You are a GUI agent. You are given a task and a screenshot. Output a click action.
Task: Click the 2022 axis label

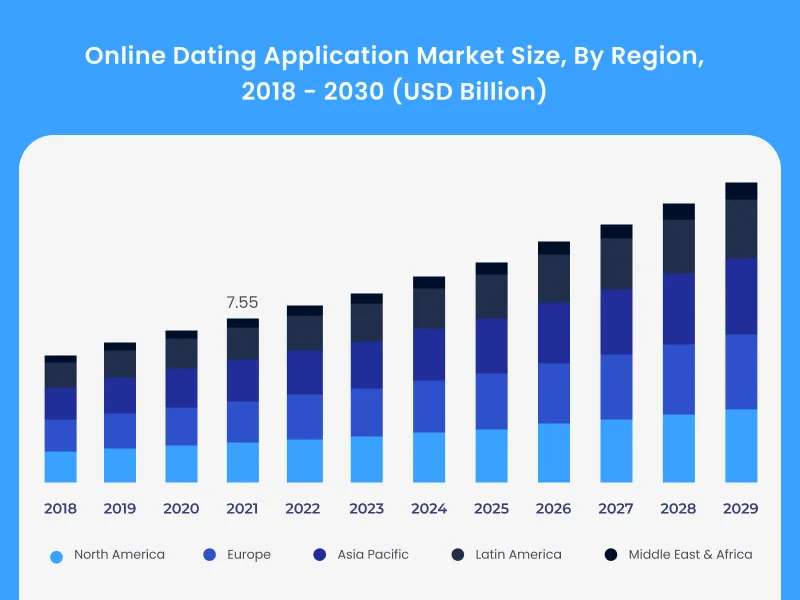(303, 509)
